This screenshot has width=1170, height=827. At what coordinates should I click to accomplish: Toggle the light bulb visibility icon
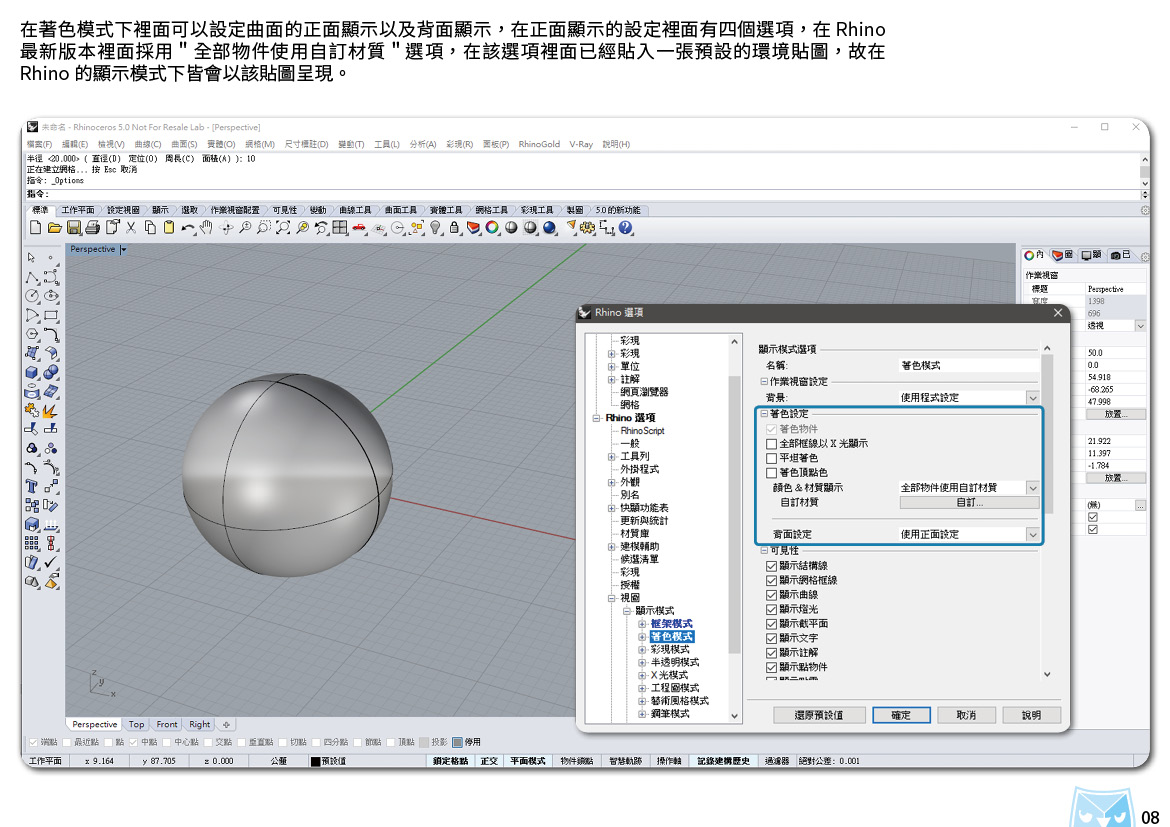[436, 228]
